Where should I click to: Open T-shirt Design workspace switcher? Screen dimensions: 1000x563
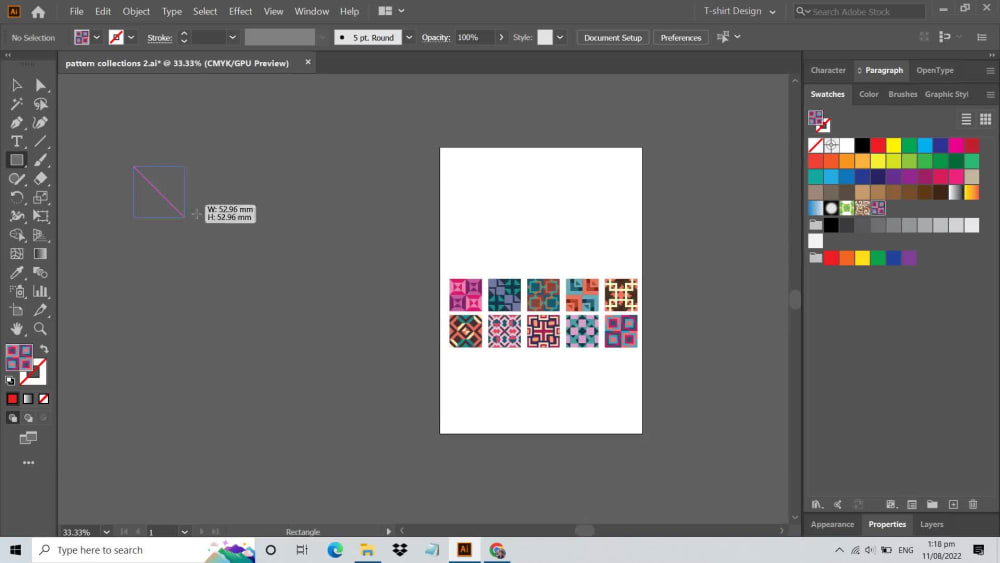(739, 11)
